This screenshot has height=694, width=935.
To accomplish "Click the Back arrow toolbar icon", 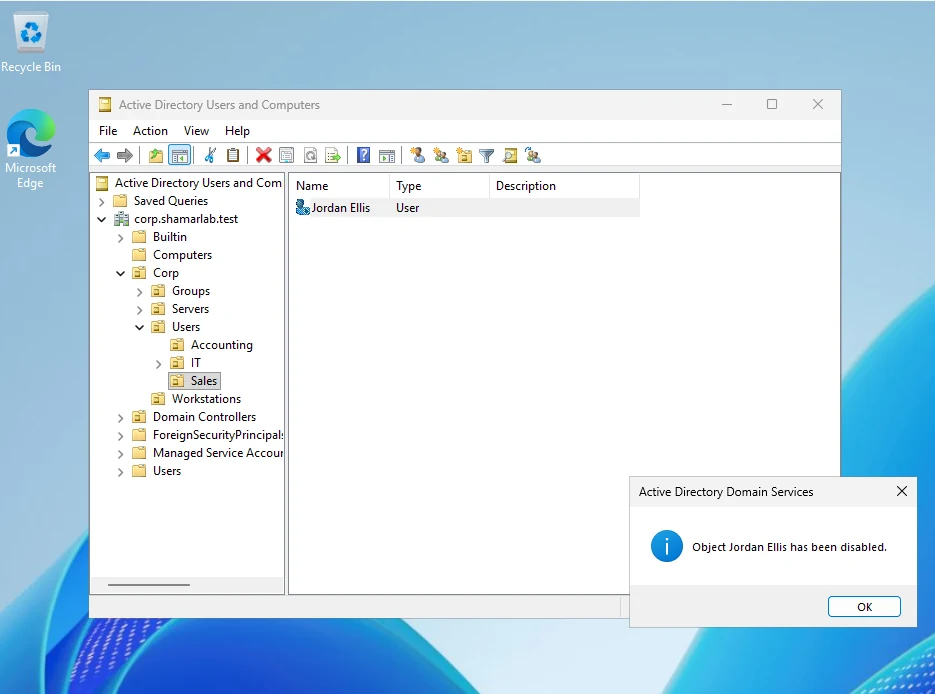I will pos(102,156).
